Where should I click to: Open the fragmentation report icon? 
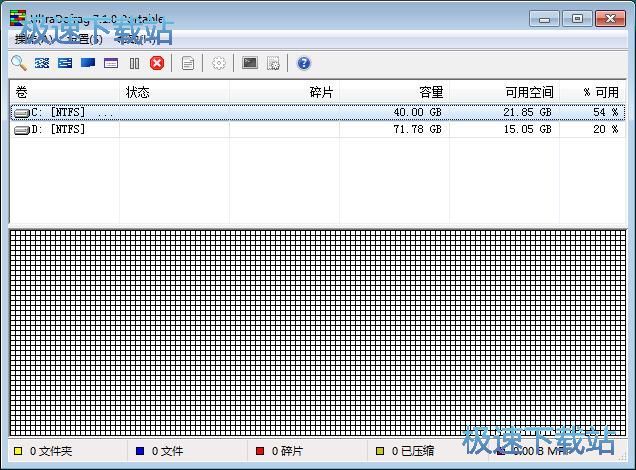pos(188,63)
